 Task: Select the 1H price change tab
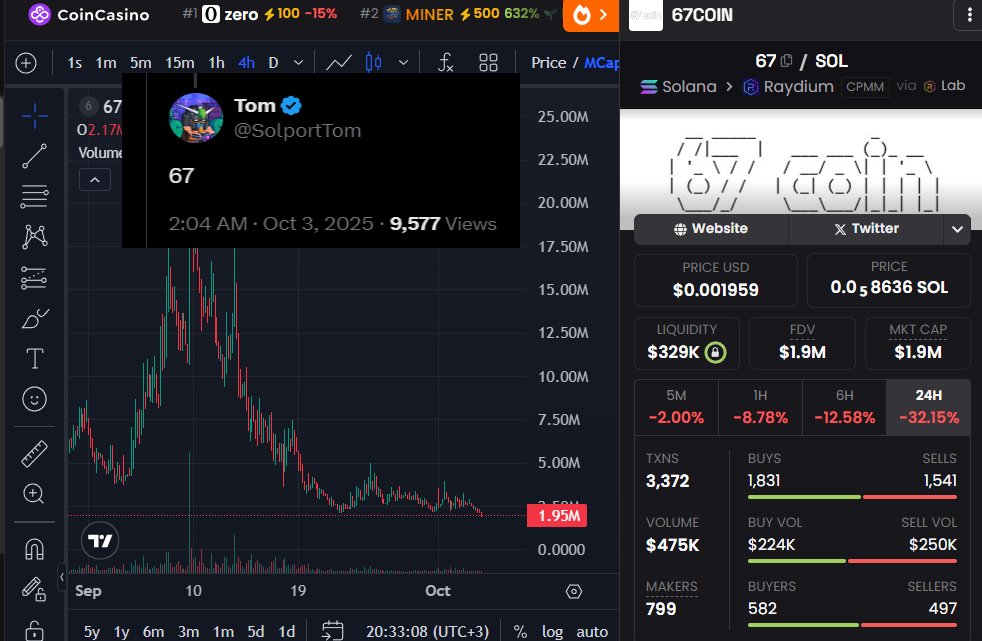click(x=760, y=407)
